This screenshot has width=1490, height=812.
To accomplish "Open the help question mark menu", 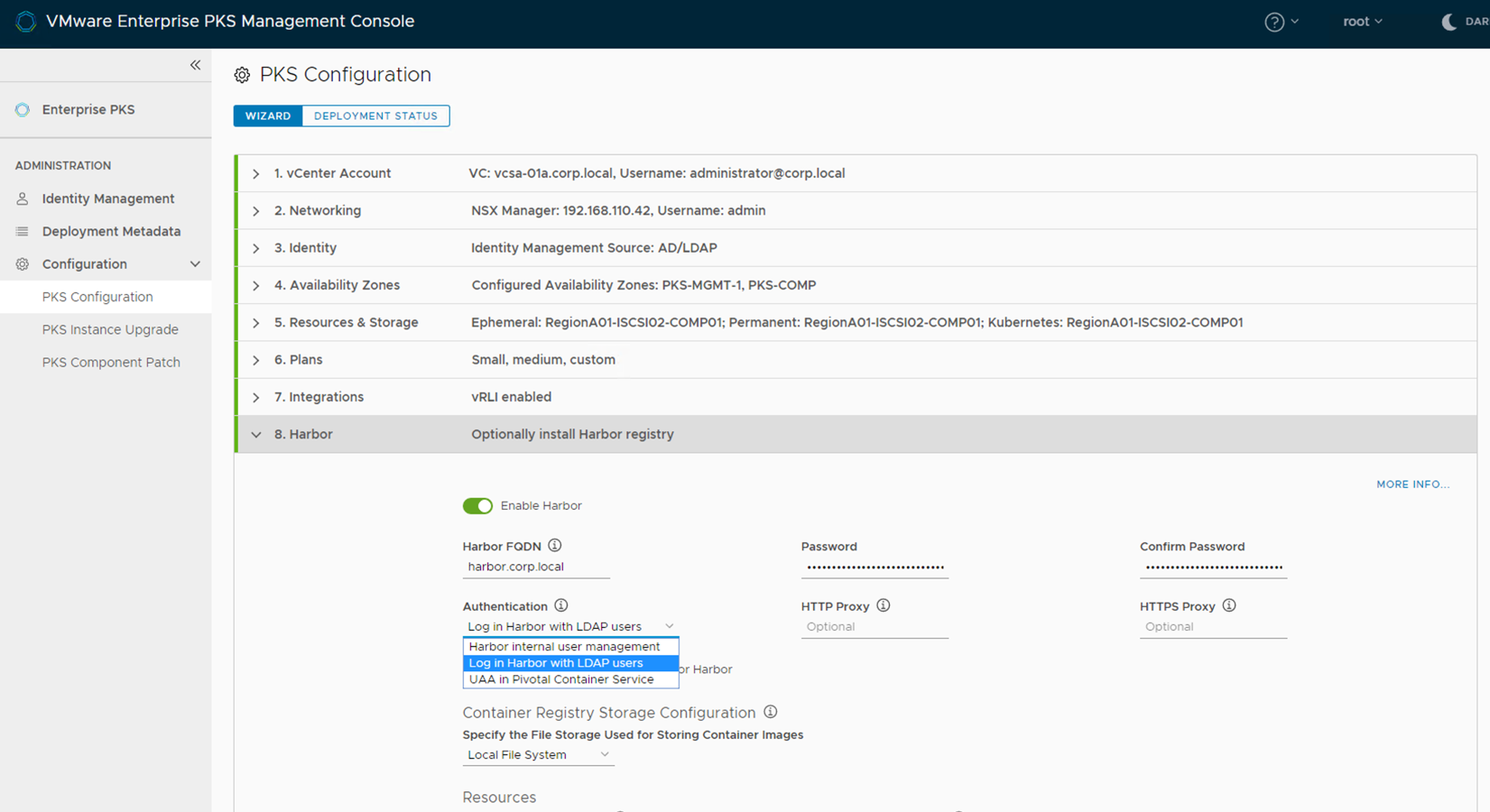I will [x=1281, y=22].
